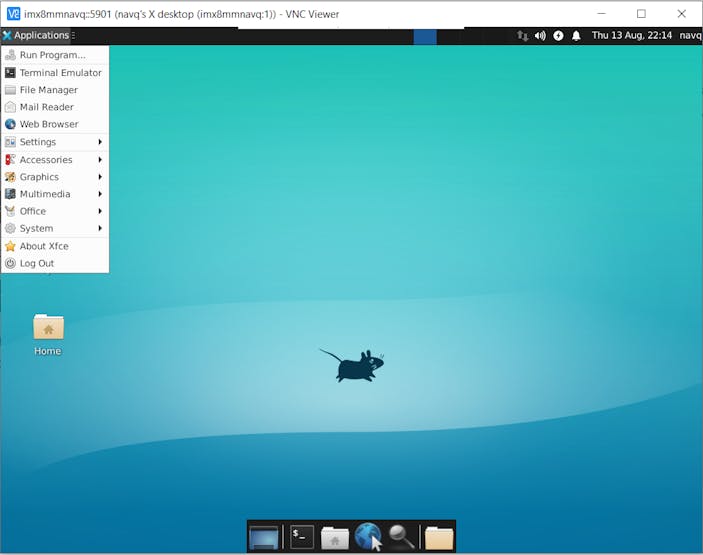
Task: Select File Manager menu entry
Action: (55, 90)
